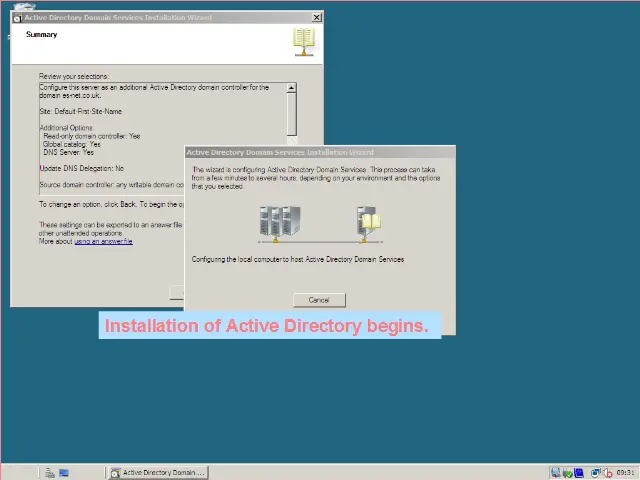Click the server group icon in the progress dialog
Viewport: 640px width, 480px height.
pyautogui.click(x=280, y=223)
